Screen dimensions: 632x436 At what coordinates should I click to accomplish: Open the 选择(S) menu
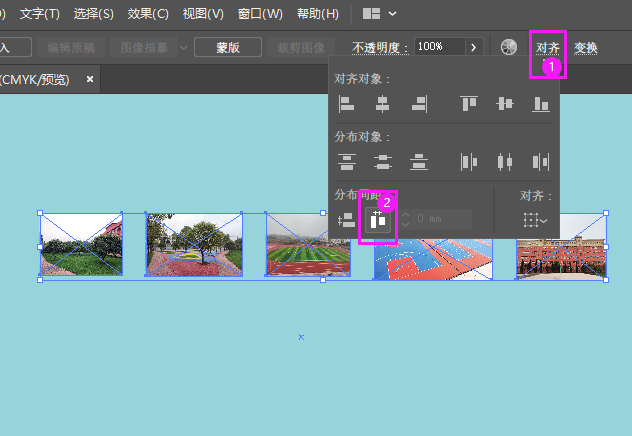point(94,14)
